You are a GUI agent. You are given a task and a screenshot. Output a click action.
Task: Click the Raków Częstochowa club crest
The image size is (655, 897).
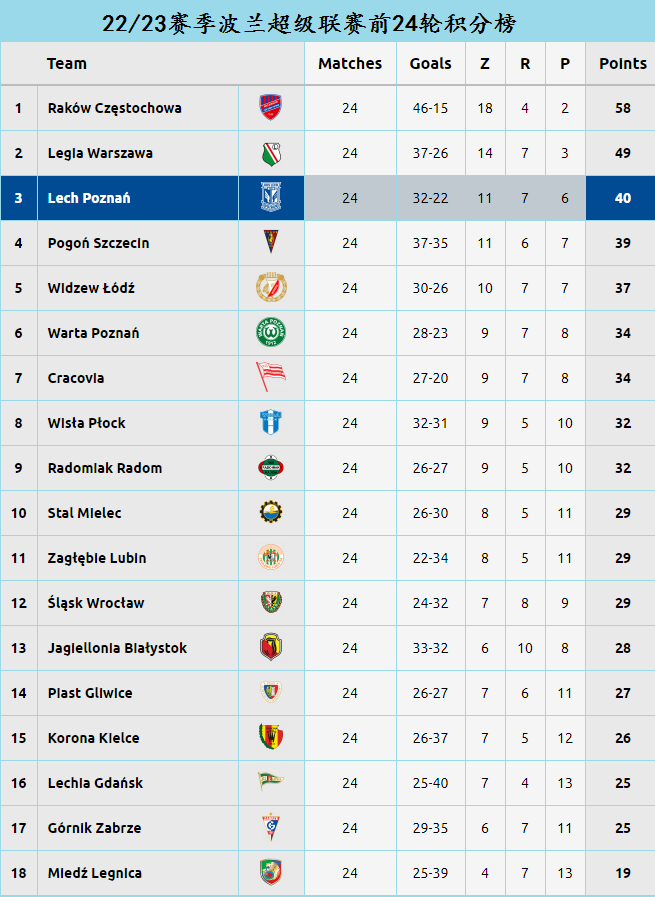[271, 108]
